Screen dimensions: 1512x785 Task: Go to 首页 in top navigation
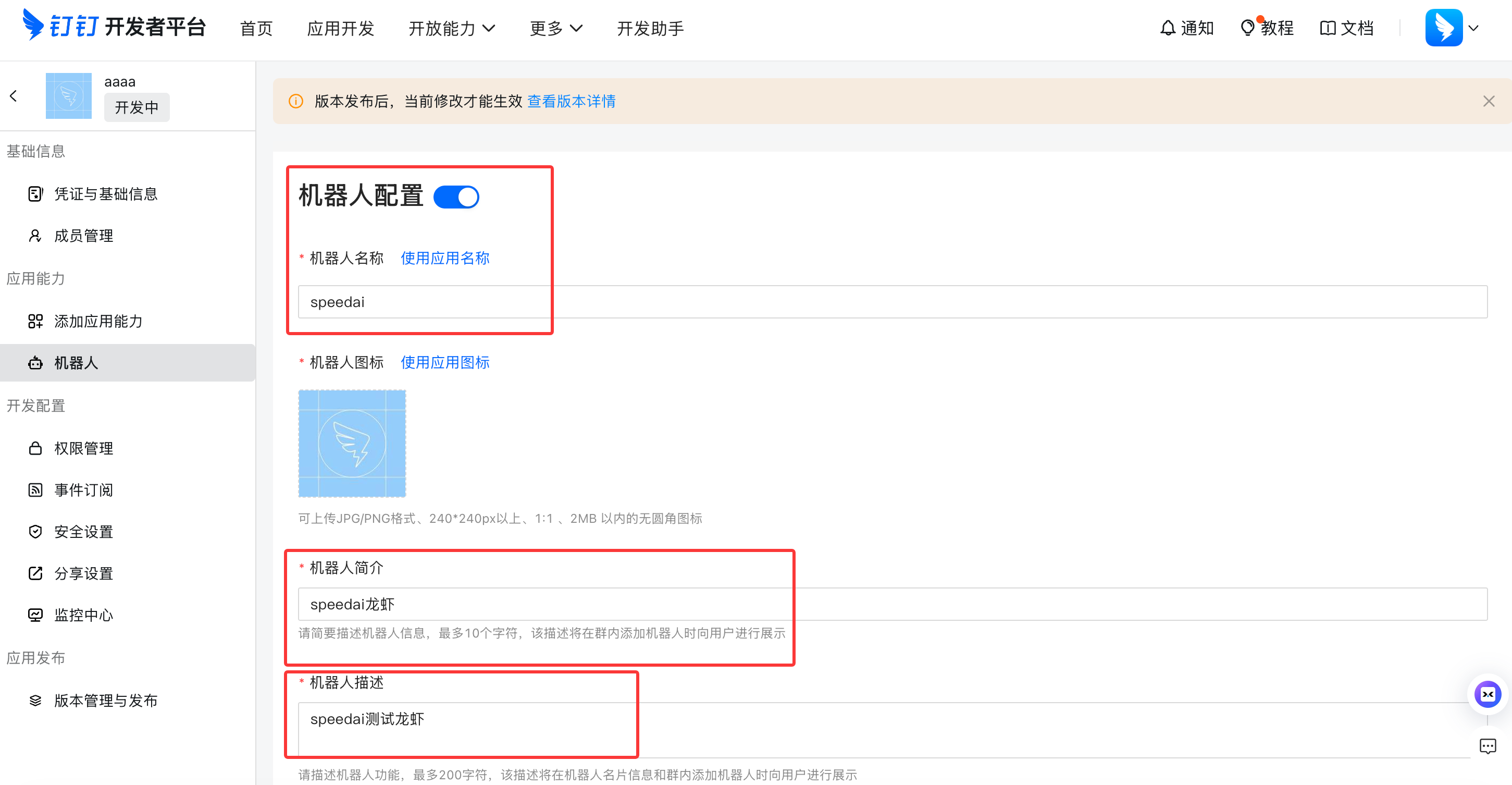coord(256,28)
